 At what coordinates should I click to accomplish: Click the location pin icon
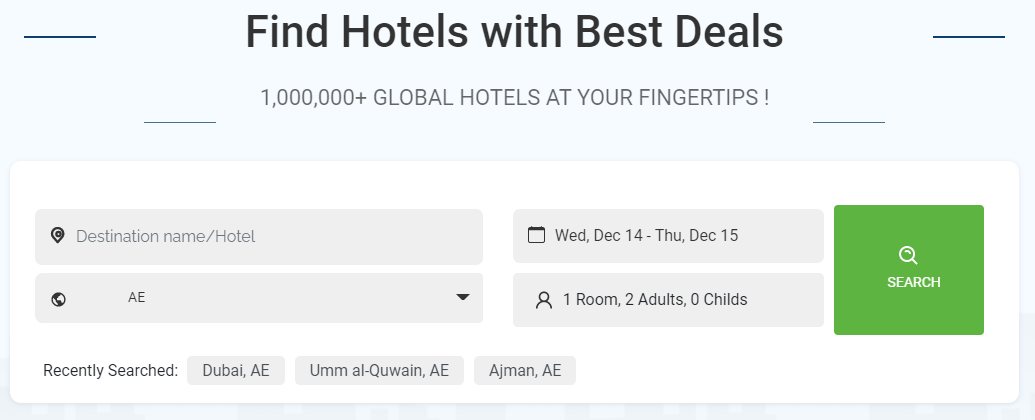point(58,236)
